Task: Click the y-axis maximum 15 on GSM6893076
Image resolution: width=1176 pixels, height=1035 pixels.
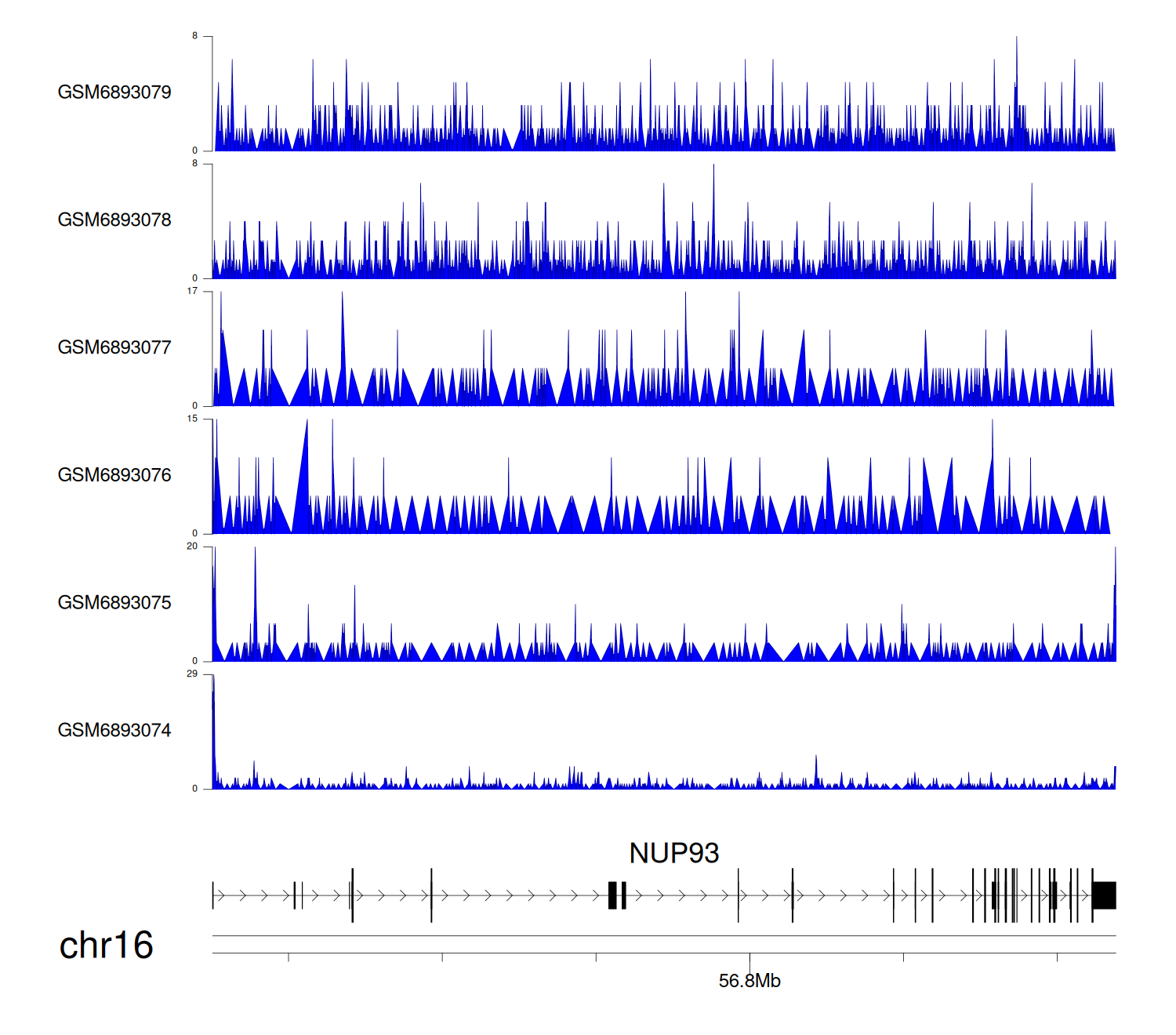Action: tap(192, 419)
